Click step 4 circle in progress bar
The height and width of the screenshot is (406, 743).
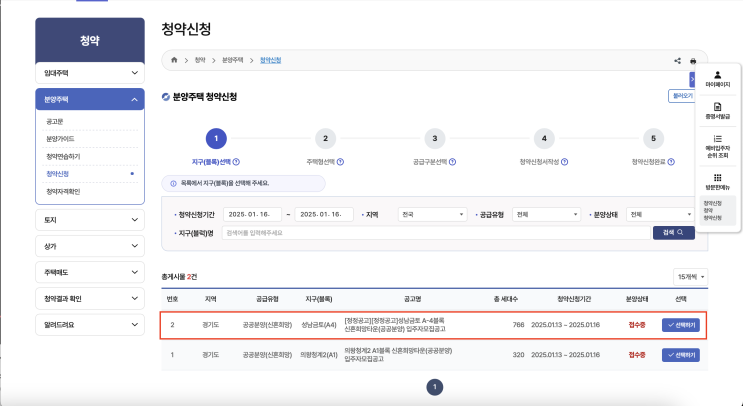[544, 138]
